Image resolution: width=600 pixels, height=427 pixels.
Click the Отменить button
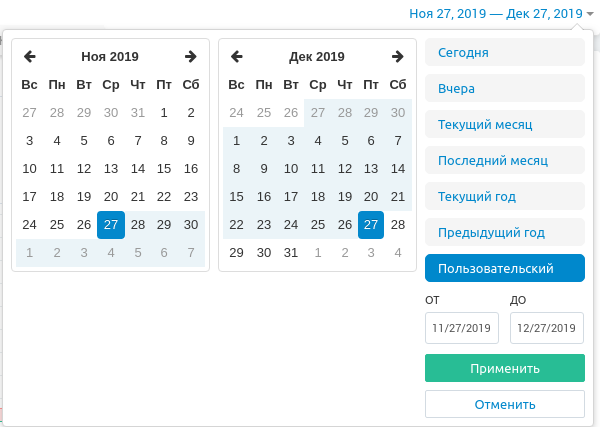504,404
